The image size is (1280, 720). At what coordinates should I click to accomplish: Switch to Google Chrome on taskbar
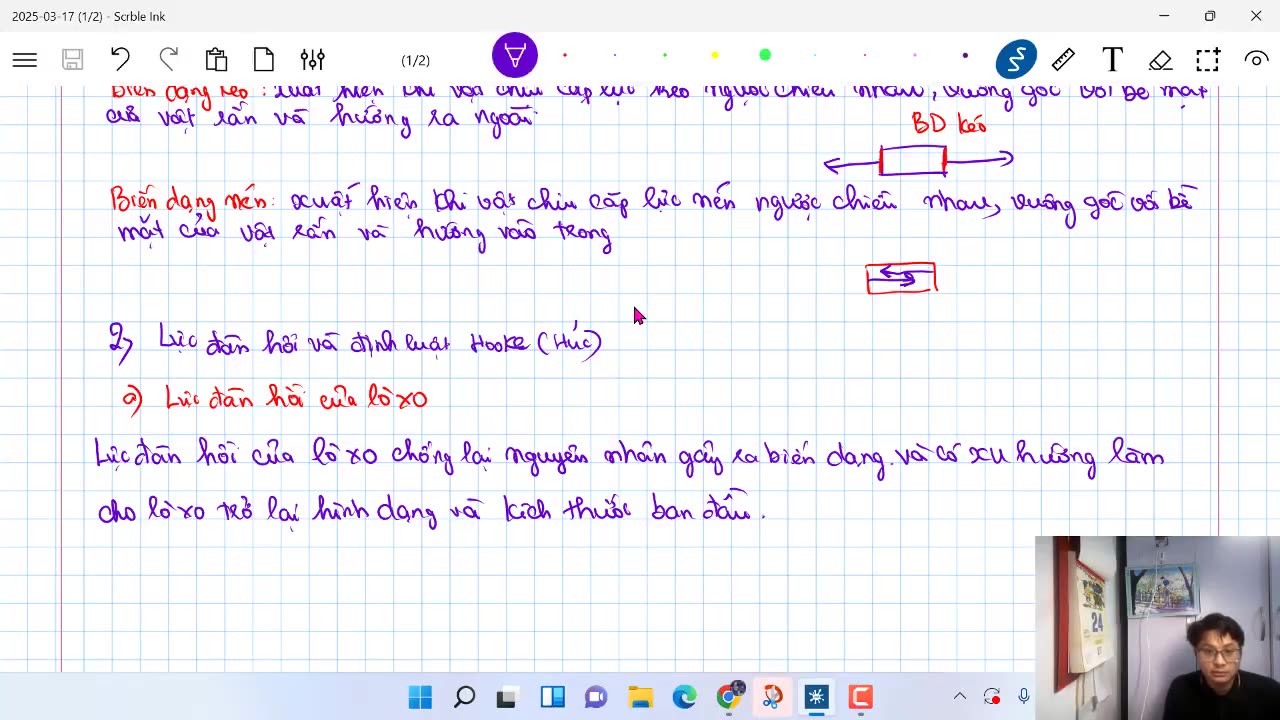point(729,697)
